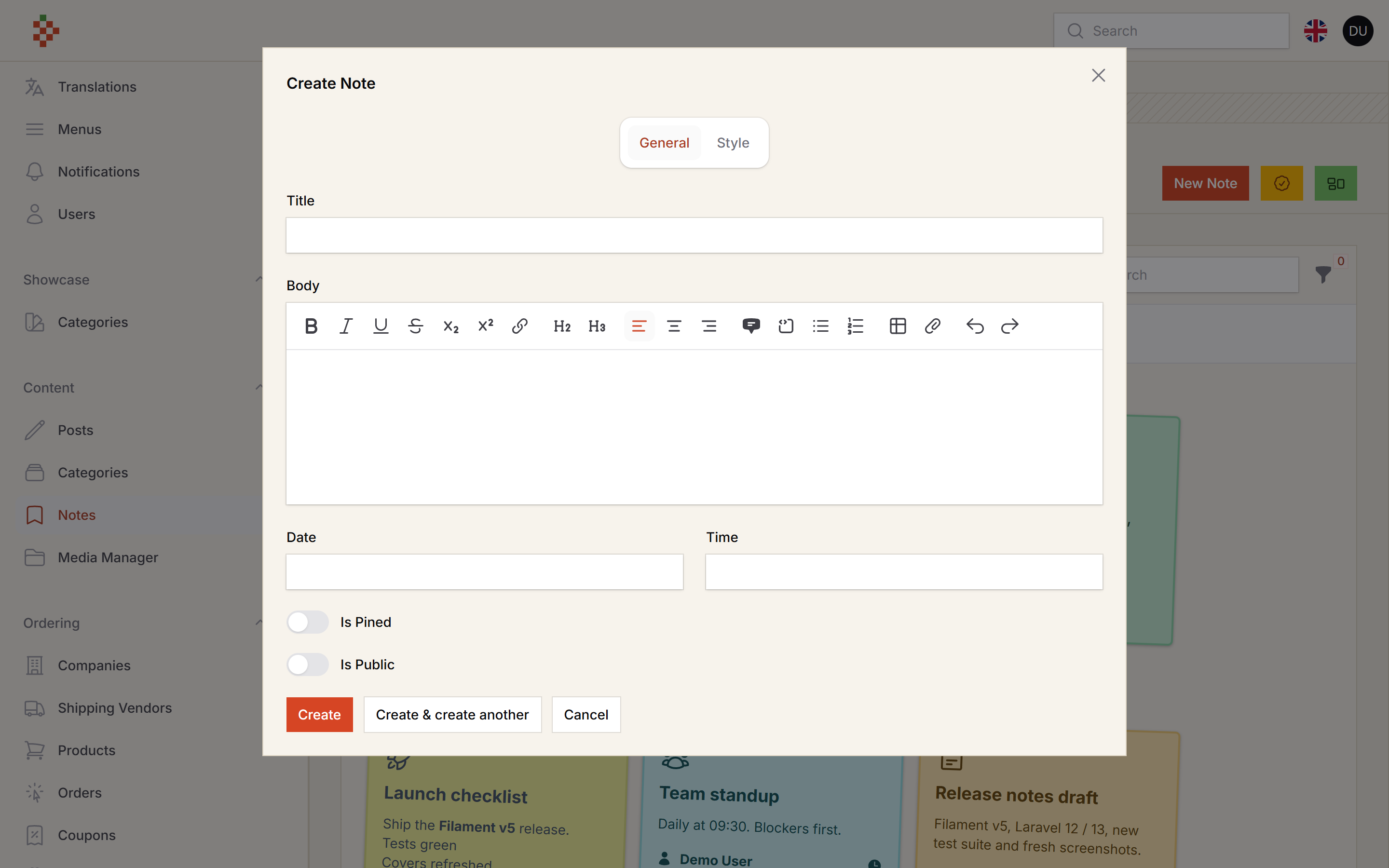Collapse the Content sidebar group
The image size is (1389, 868).
259,388
